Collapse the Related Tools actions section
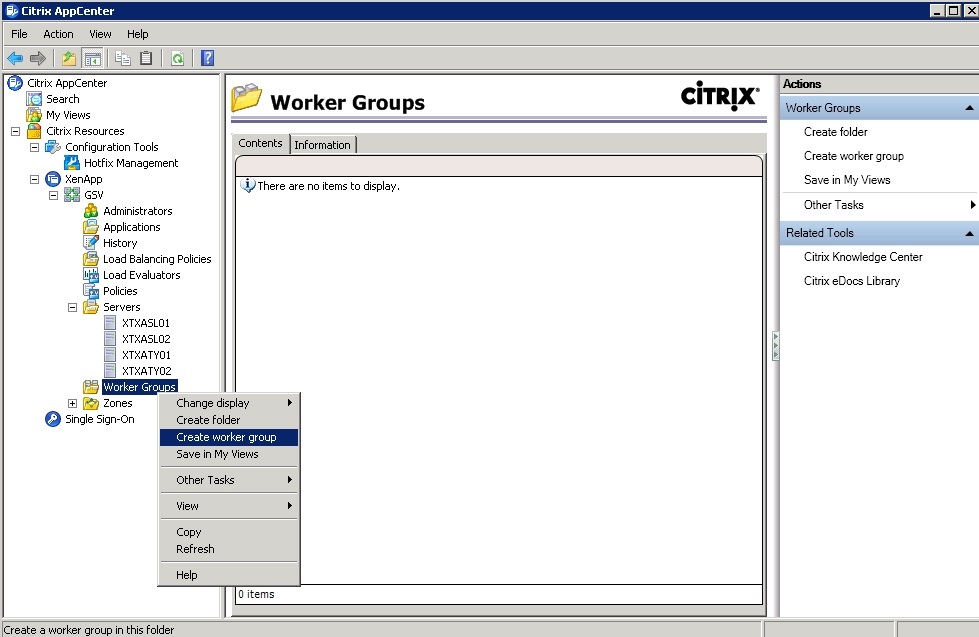979x637 pixels. click(969, 234)
